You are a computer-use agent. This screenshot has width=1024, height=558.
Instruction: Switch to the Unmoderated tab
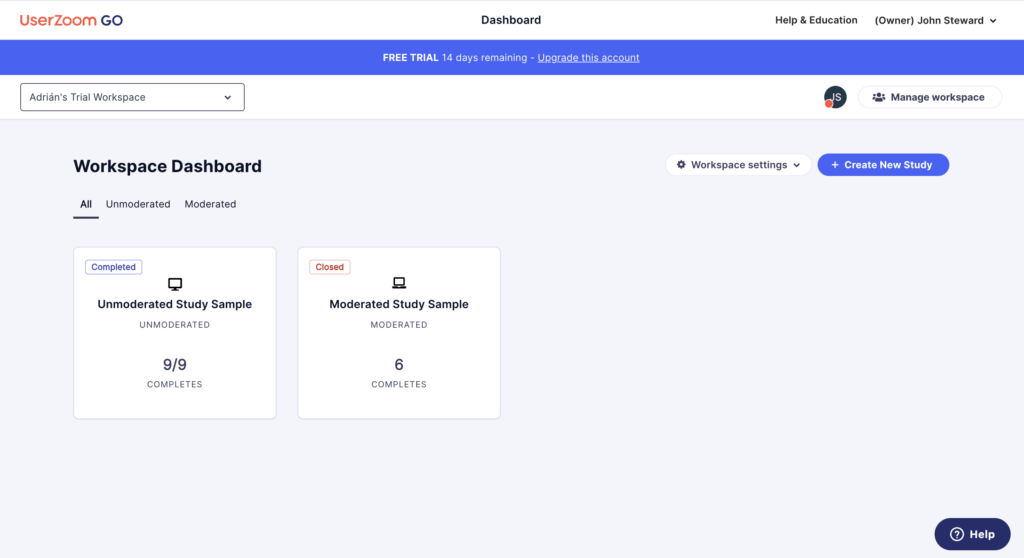(x=138, y=204)
